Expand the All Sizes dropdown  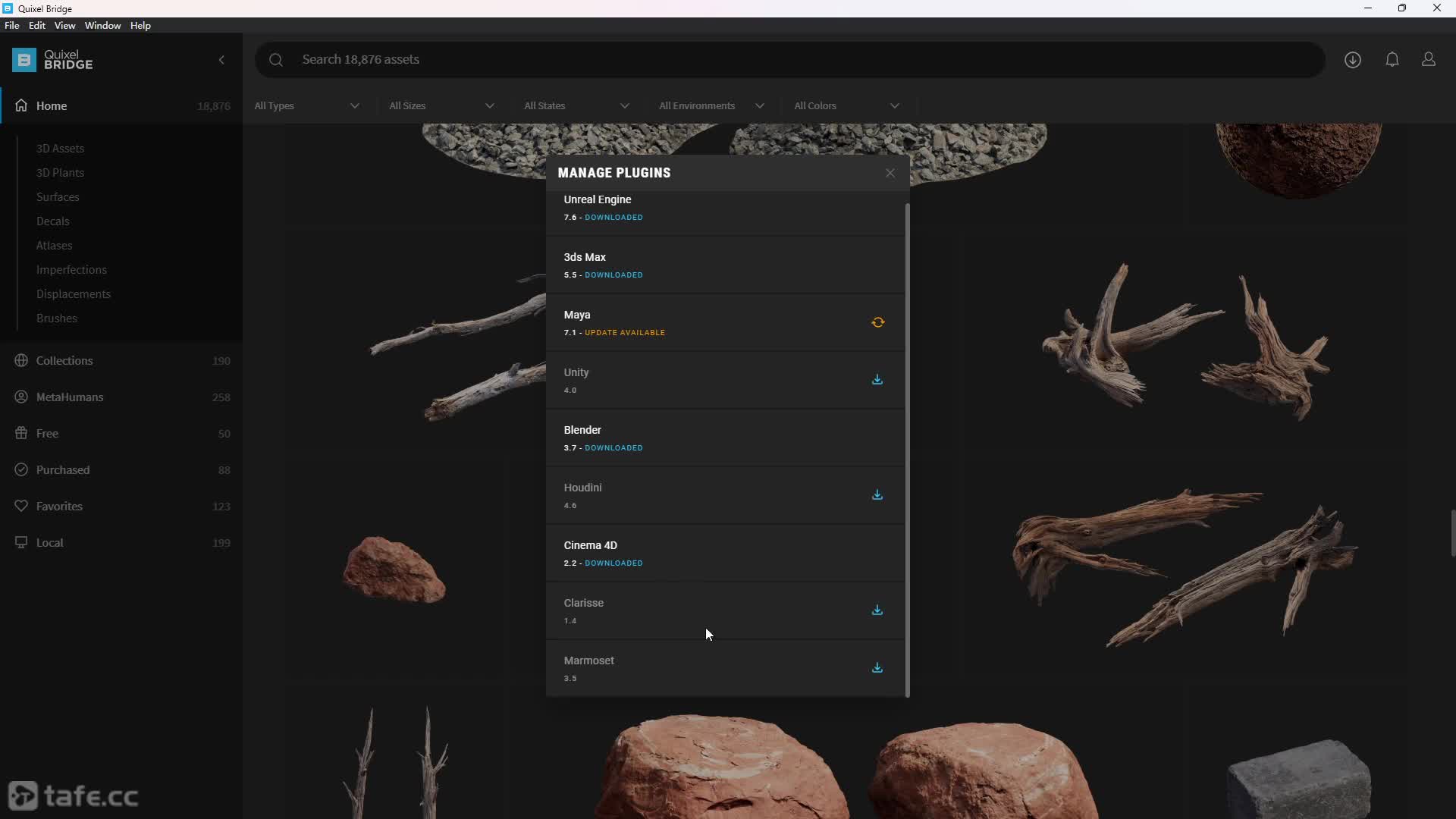(x=442, y=105)
